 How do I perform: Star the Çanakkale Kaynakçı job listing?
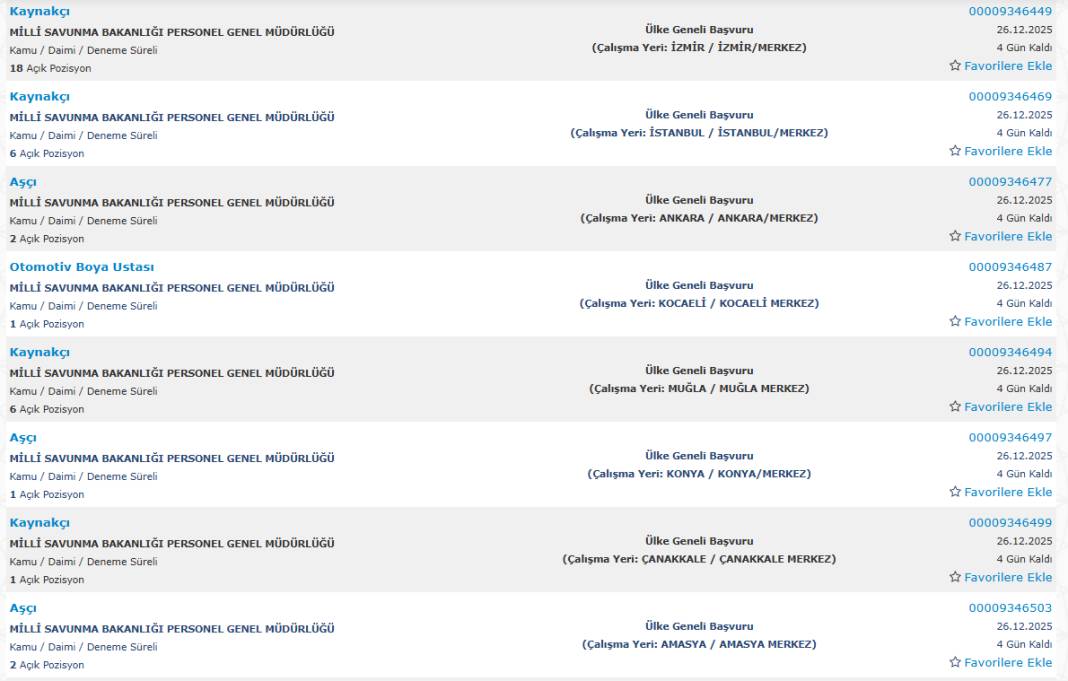[x=955, y=577]
